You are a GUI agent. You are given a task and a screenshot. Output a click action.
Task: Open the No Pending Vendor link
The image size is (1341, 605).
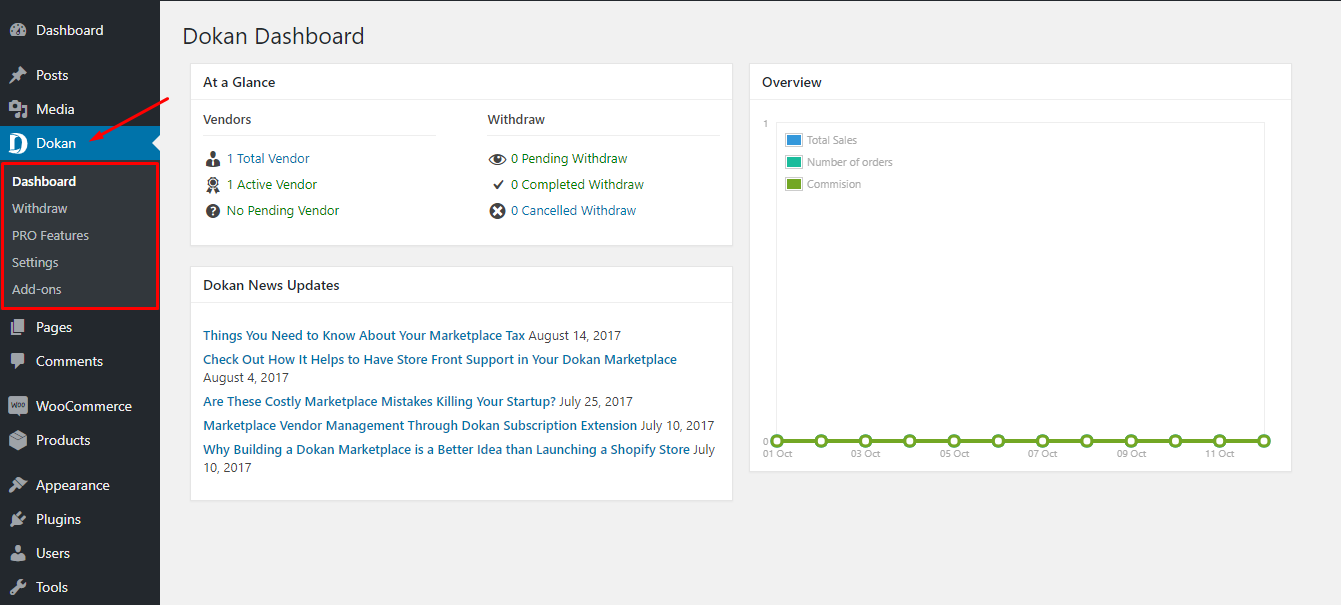[x=283, y=211]
